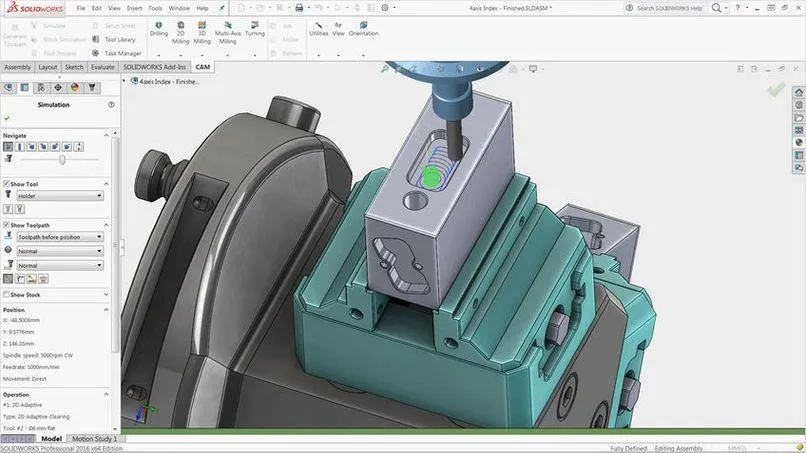The height and width of the screenshot is (453, 806).
Task: Open the Holder dropdown under Show Tool
Action: pos(59,196)
